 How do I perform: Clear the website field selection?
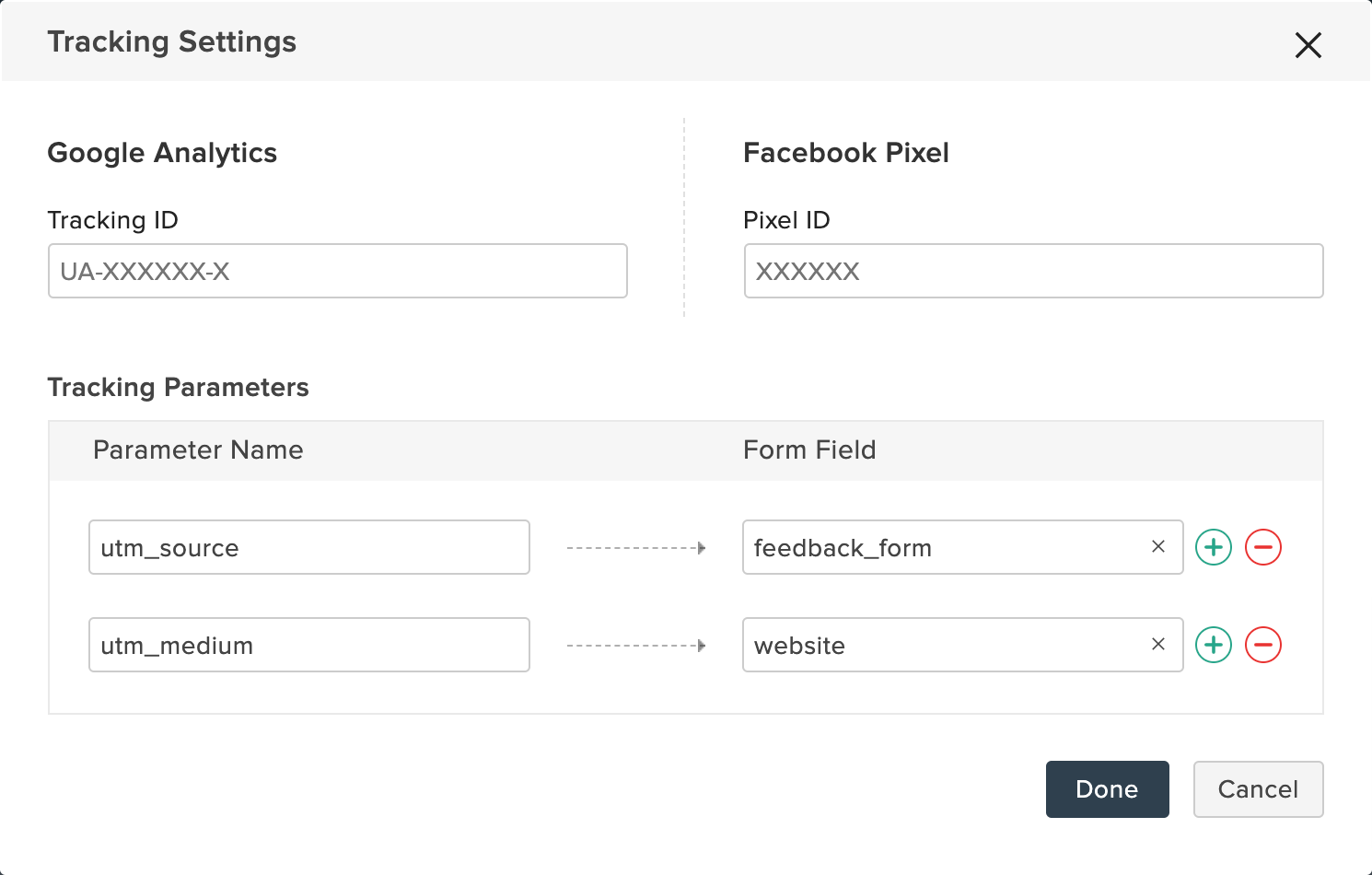pyautogui.click(x=1158, y=645)
